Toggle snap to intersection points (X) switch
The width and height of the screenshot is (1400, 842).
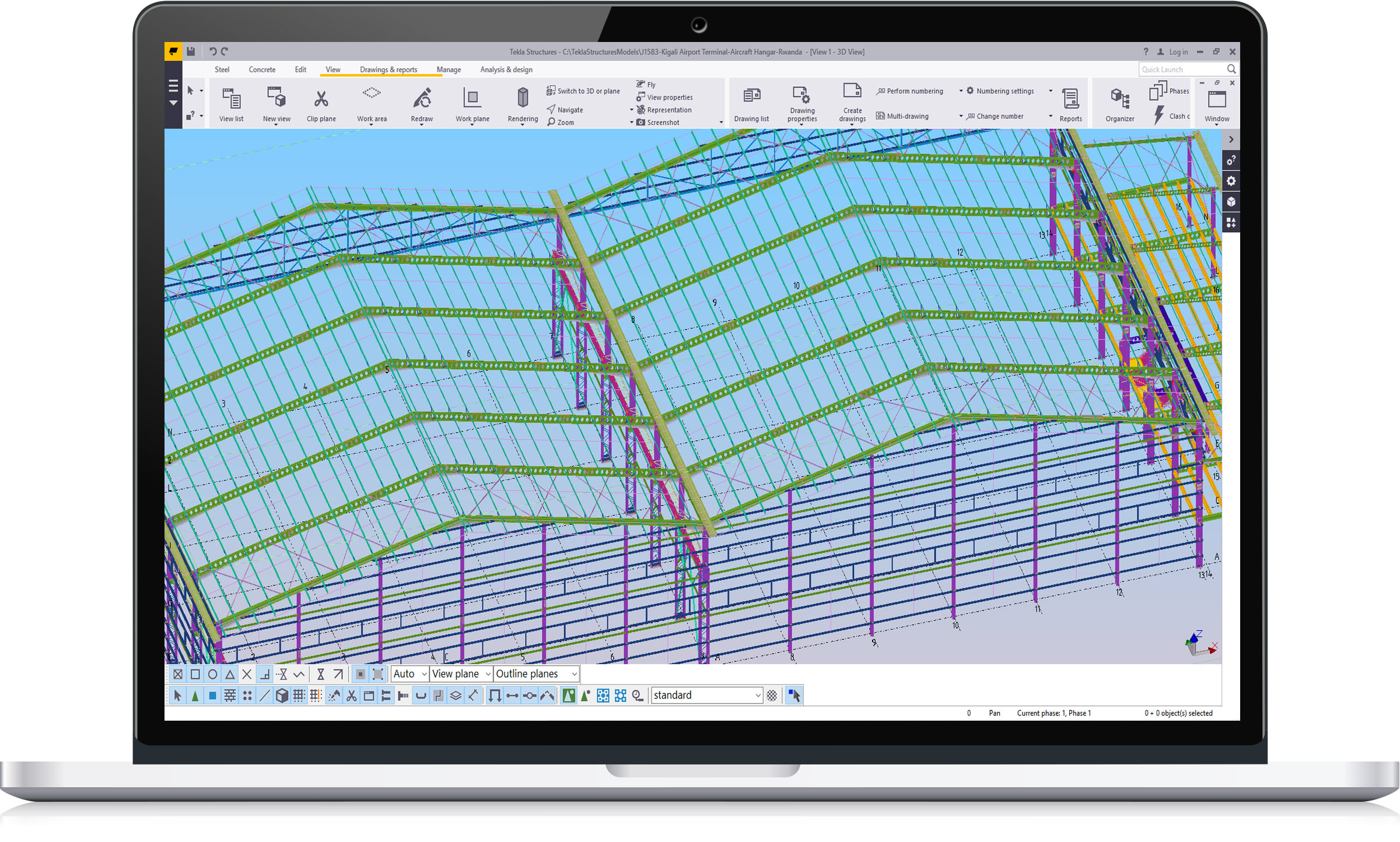pyautogui.click(x=247, y=675)
